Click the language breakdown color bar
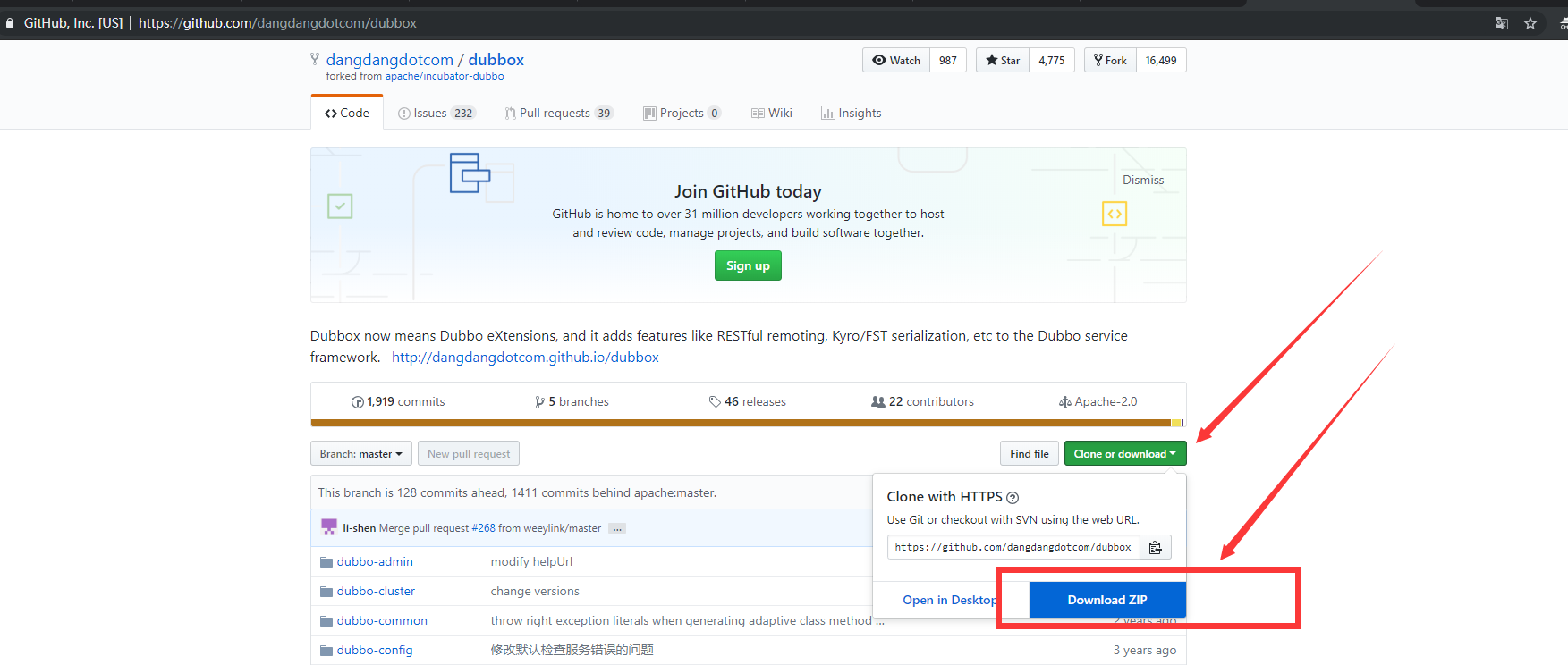Image resolution: width=1568 pixels, height=665 pixels. coord(748,423)
